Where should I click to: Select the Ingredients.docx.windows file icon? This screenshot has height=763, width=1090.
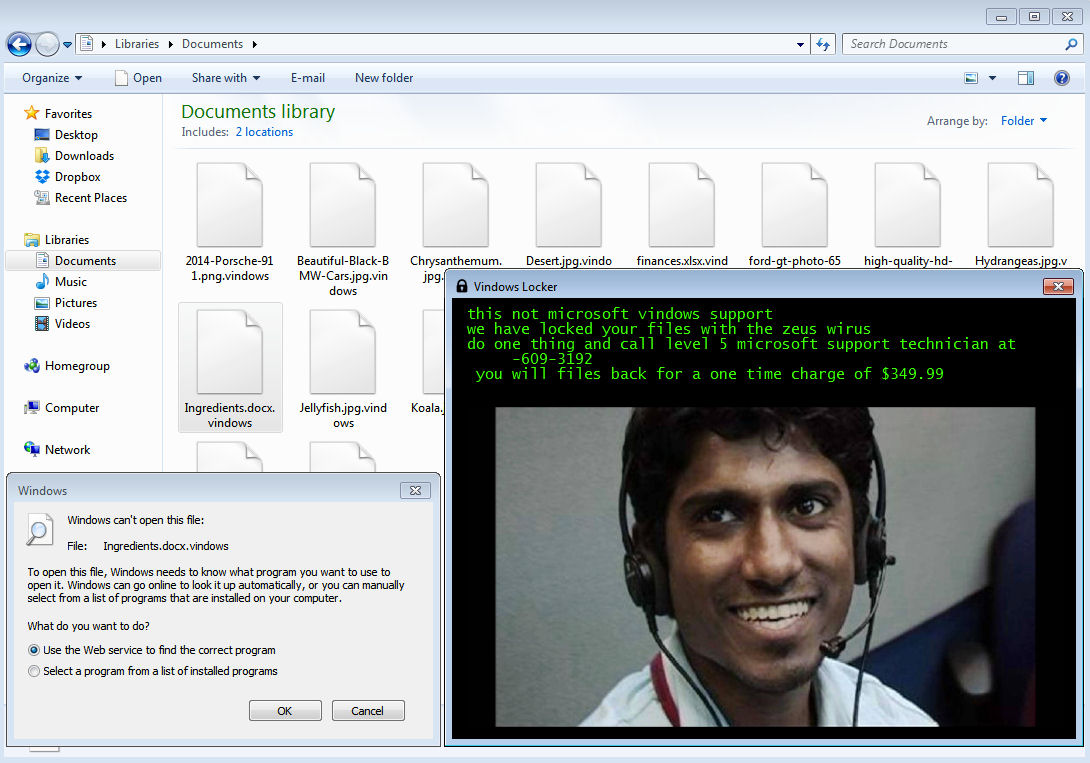tap(229, 352)
